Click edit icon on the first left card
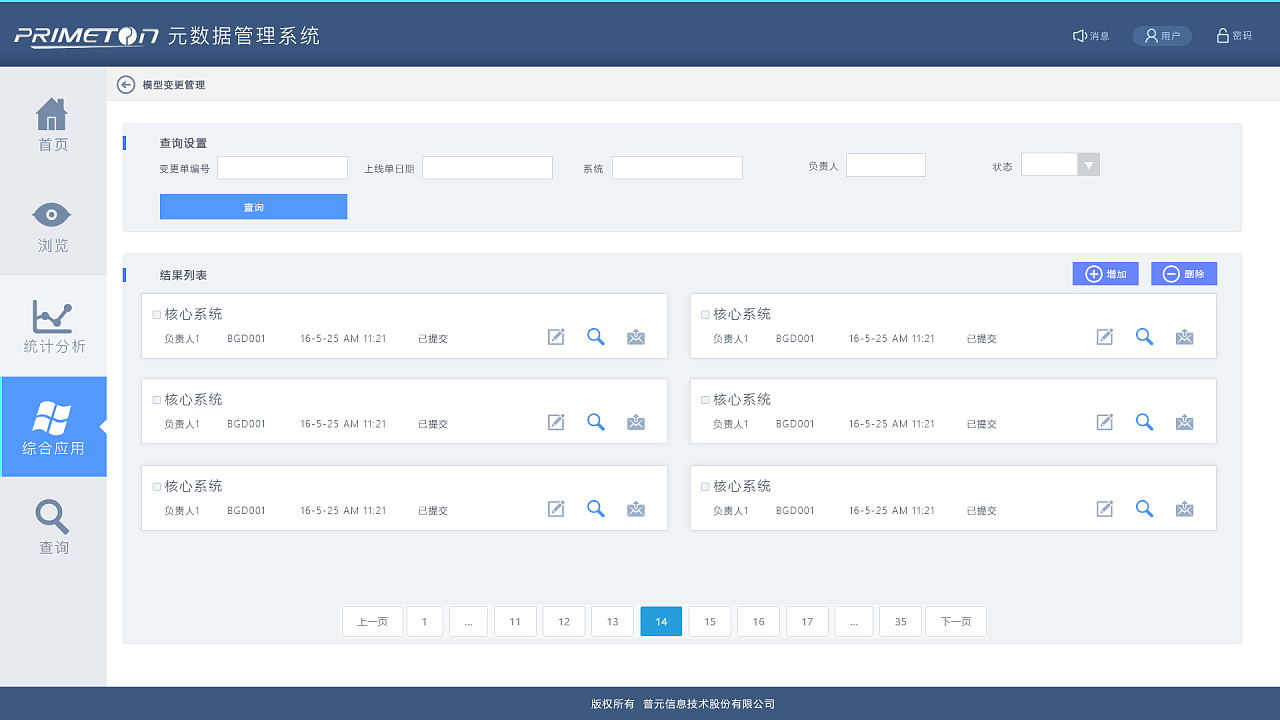1280x720 pixels. click(x=556, y=337)
